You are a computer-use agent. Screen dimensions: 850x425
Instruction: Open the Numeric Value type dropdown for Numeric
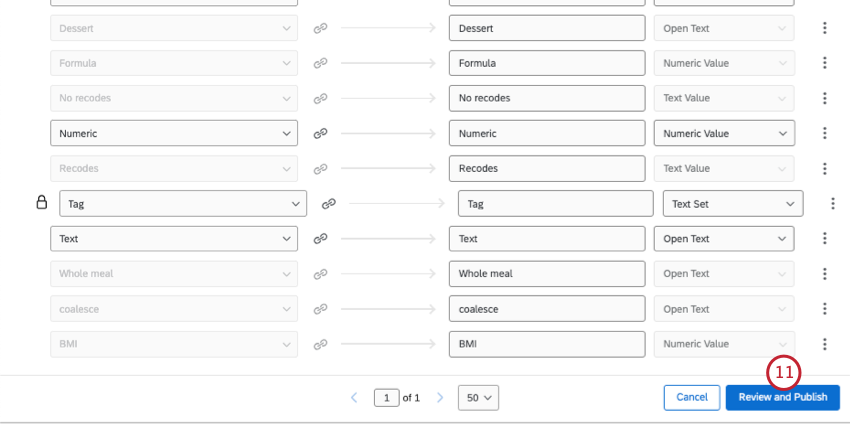(x=724, y=133)
